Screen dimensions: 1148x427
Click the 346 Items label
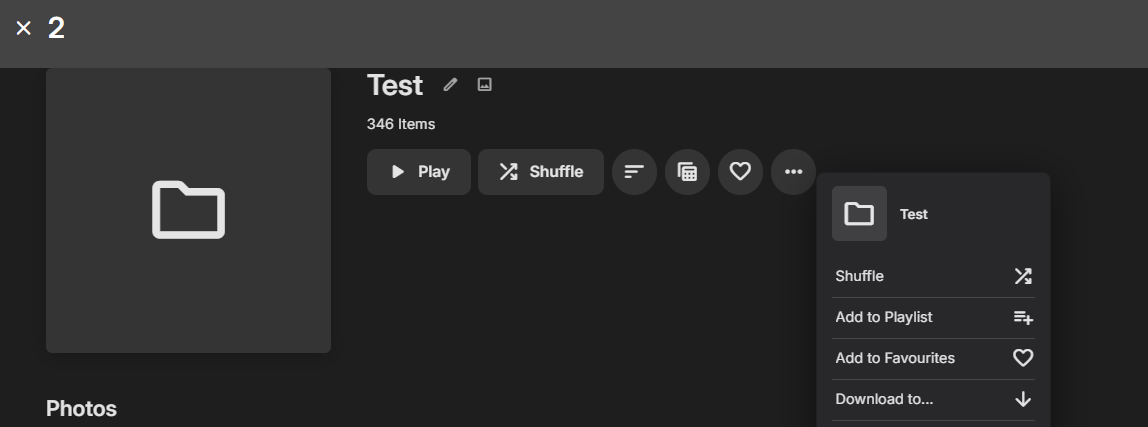click(x=400, y=125)
